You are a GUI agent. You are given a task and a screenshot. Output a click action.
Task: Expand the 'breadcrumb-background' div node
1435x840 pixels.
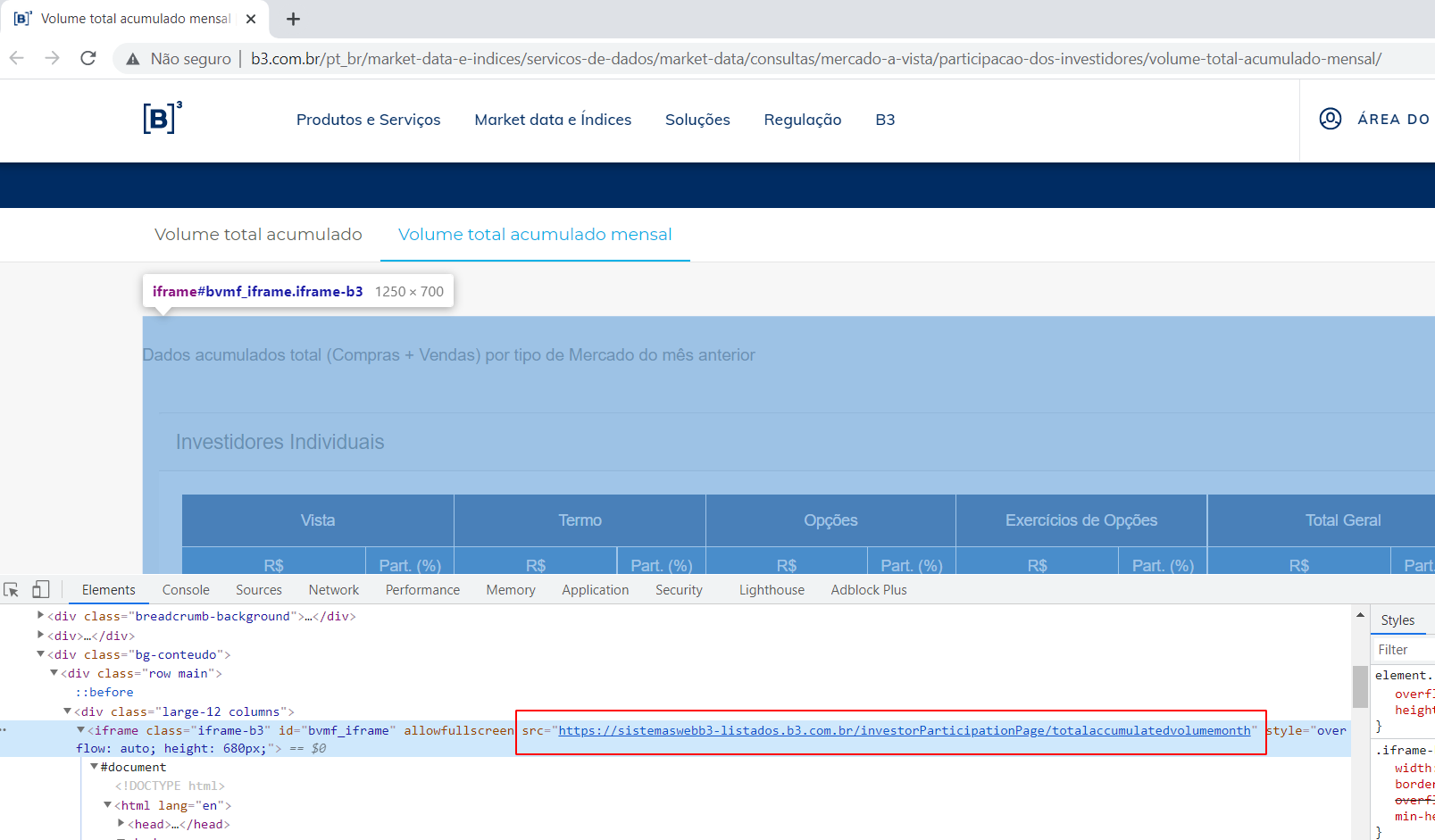pos(40,615)
